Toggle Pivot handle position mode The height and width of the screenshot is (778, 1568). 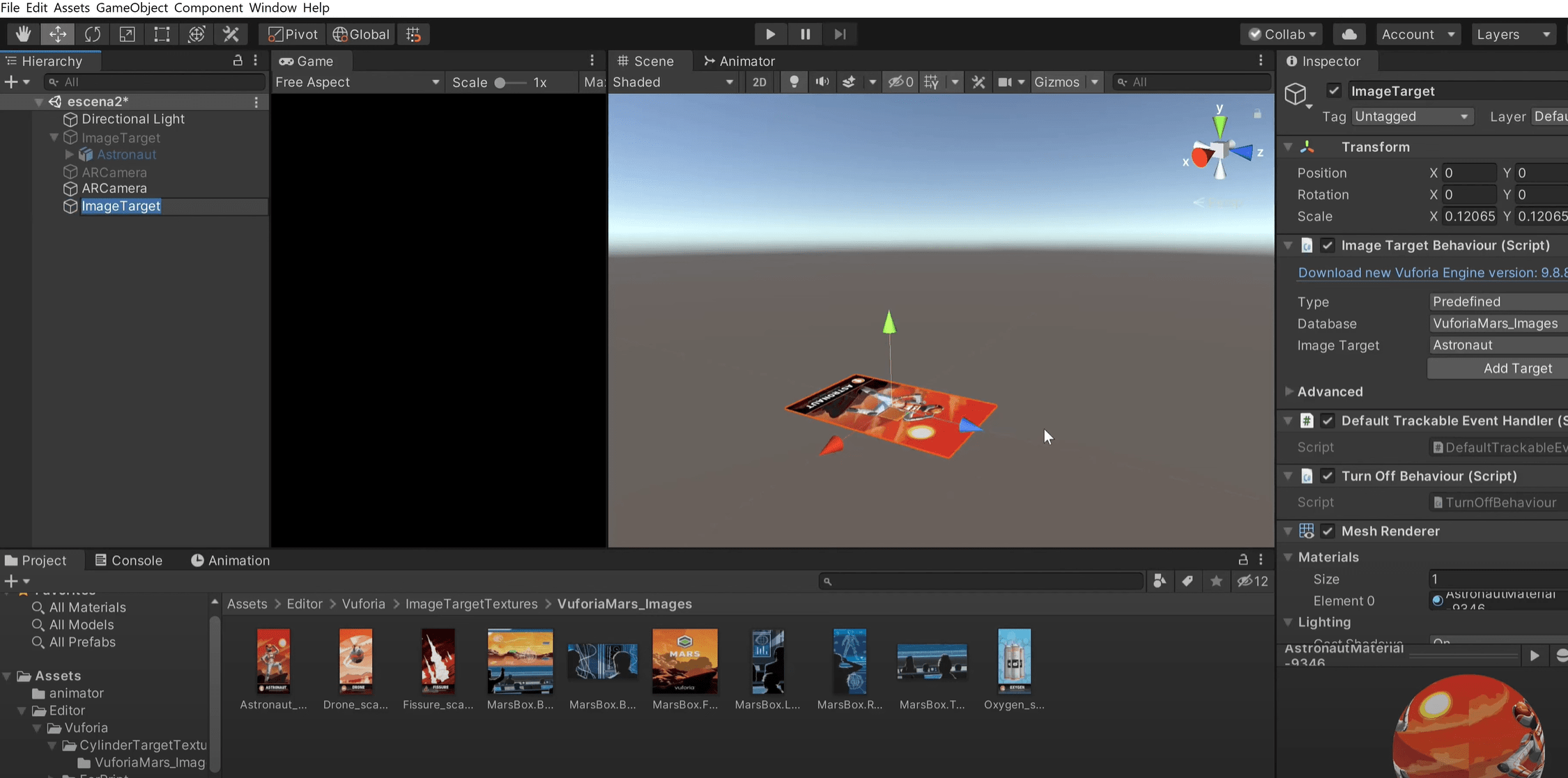293,34
